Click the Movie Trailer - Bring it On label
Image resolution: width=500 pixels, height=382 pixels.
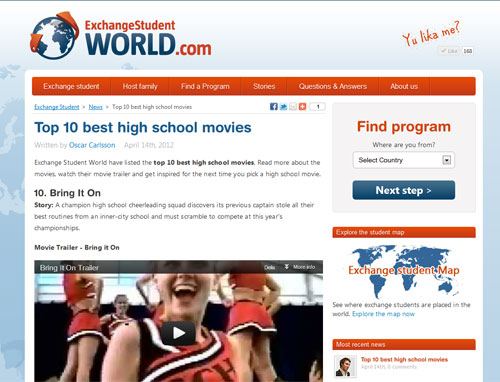(77, 248)
